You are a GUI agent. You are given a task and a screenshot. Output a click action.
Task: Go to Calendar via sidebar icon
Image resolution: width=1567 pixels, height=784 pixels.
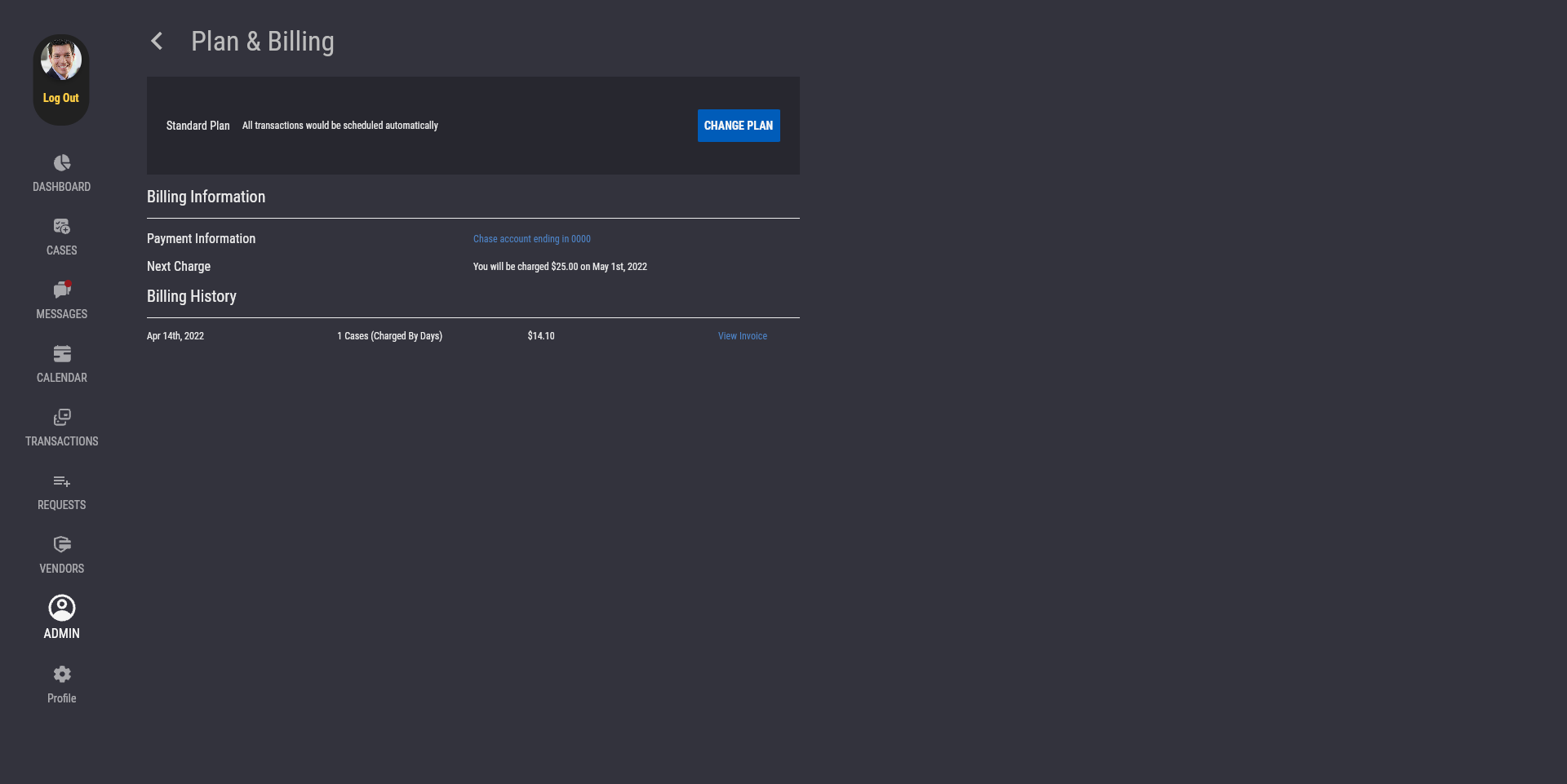coord(62,354)
